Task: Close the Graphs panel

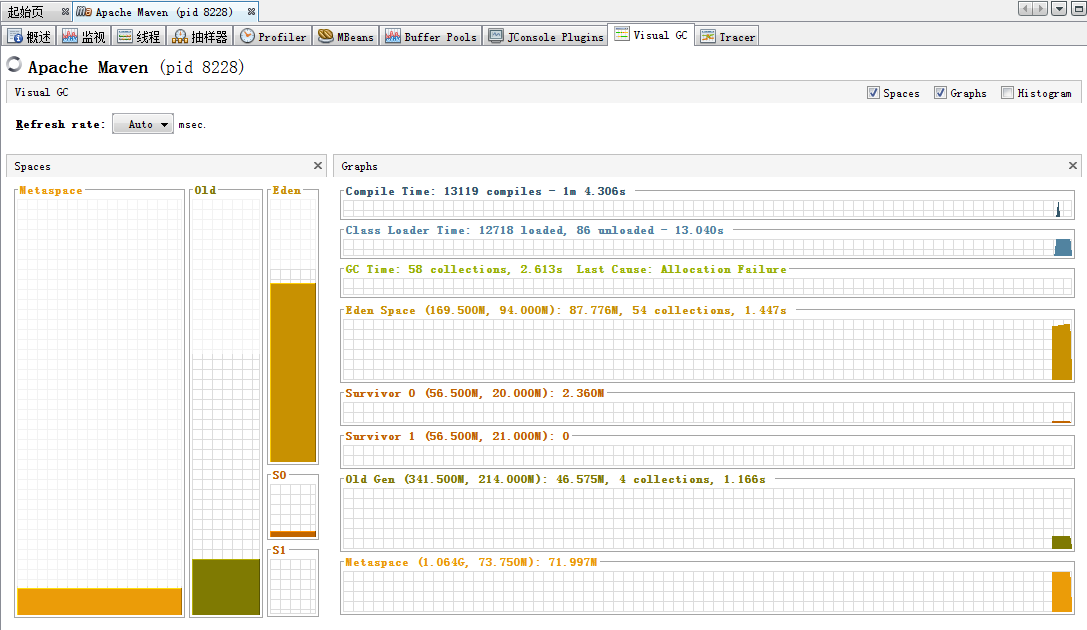Action: (x=1072, y=166)
